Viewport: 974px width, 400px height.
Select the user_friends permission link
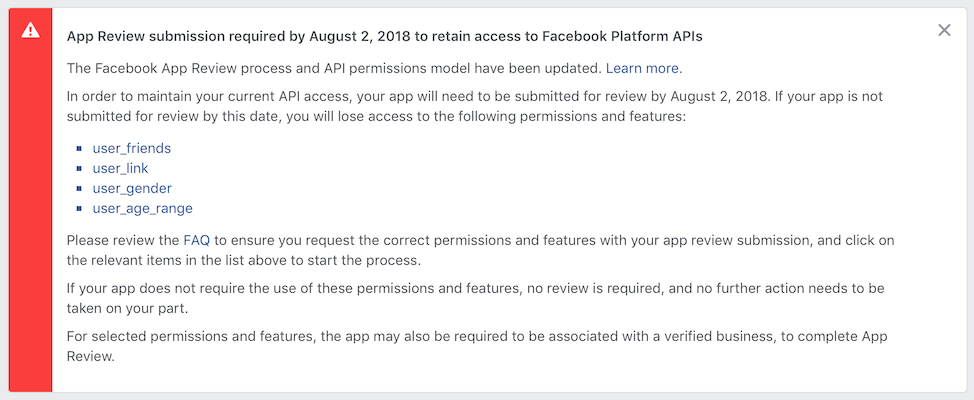(x=132, y=148)
